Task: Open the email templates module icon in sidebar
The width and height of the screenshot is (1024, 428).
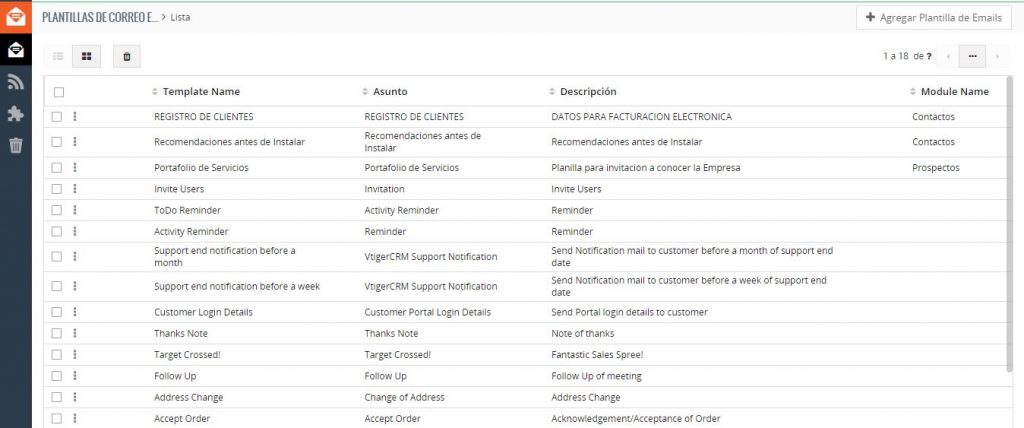Action: (15, 49)
